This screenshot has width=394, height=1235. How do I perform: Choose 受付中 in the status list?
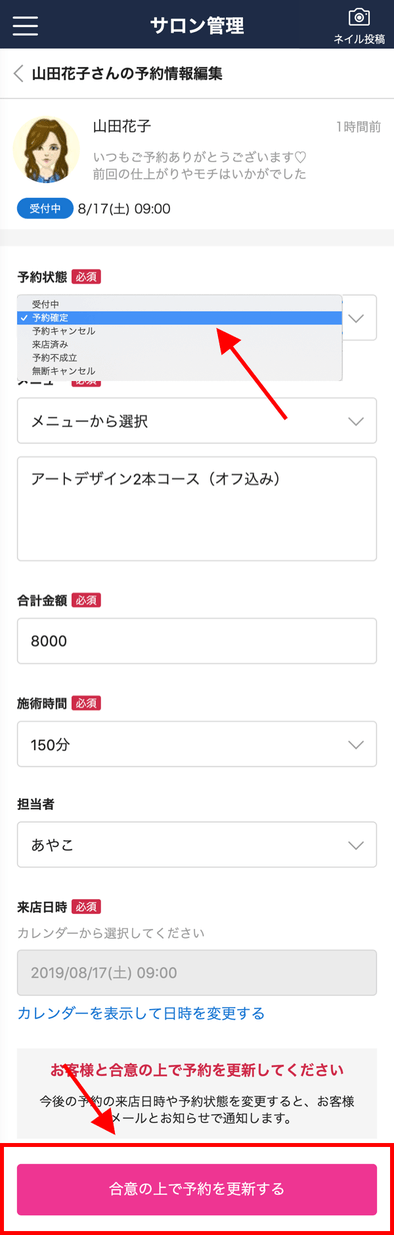[x=180, y=303]
